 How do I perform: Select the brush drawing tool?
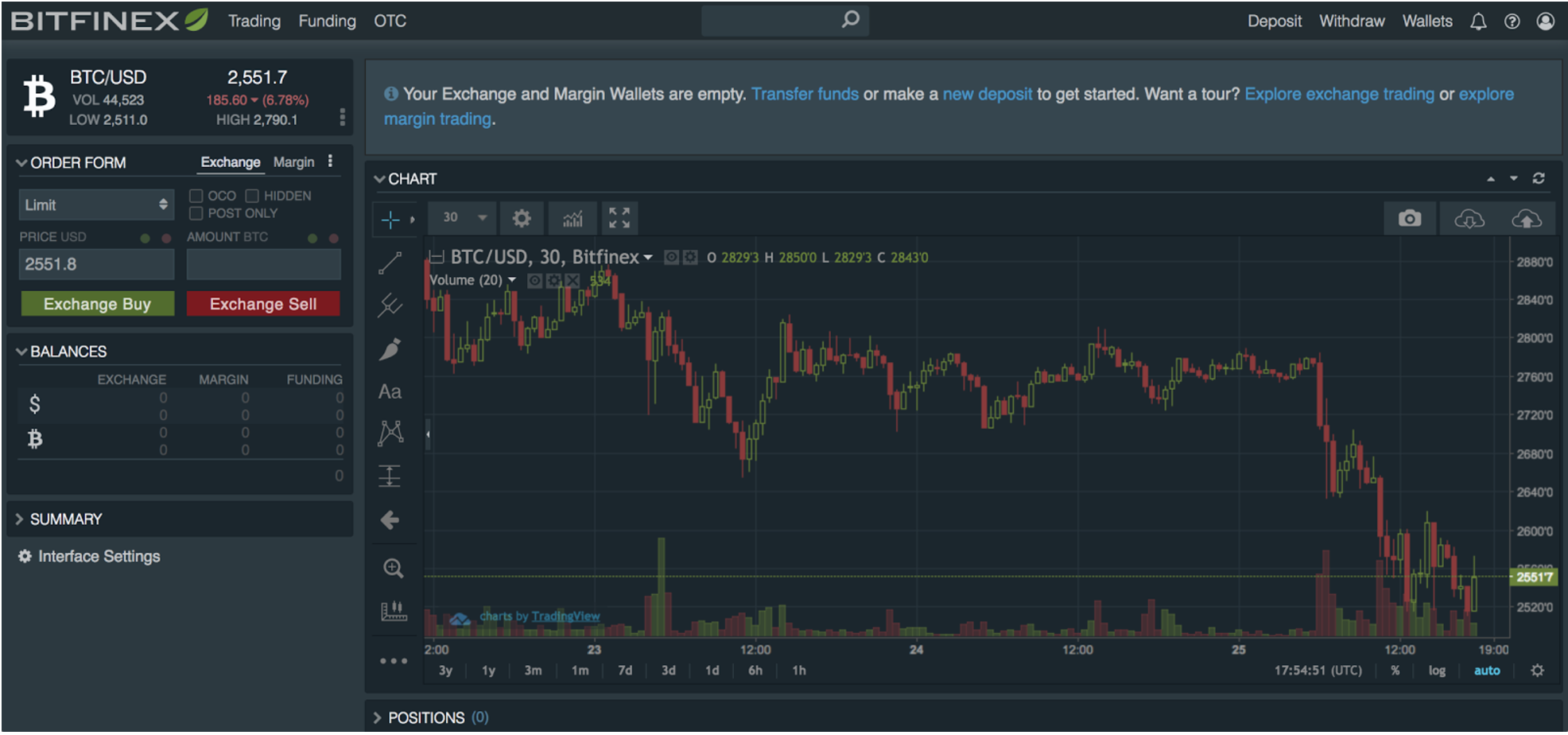[x=390, y=348]
